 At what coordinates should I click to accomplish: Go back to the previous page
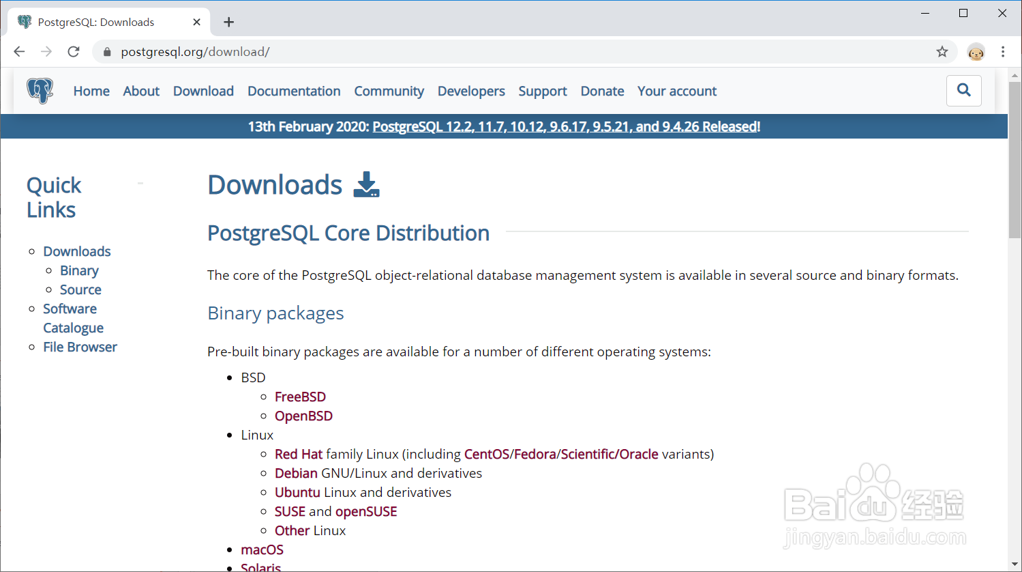(19, 52)
